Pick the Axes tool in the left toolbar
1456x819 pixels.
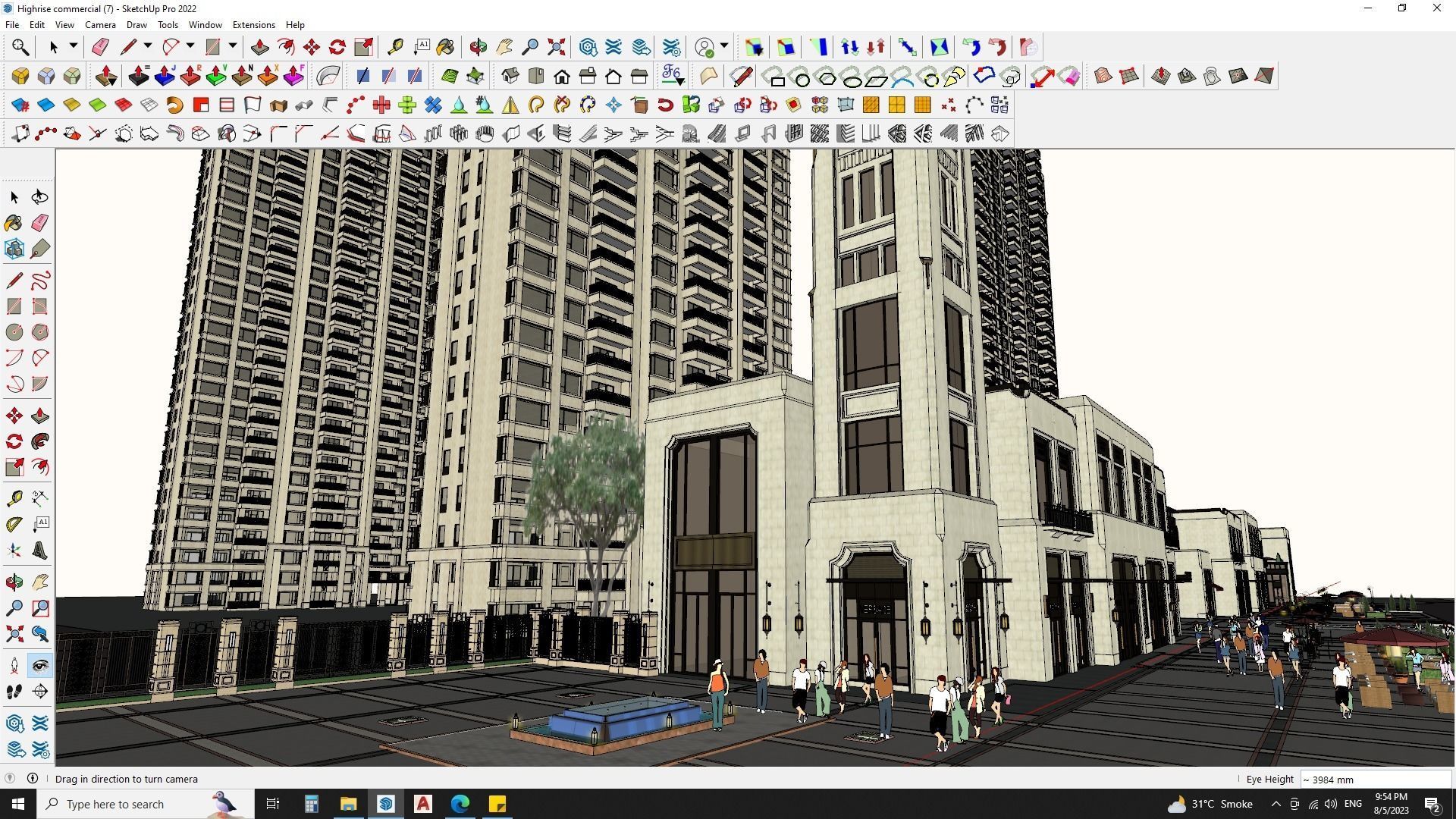click(14, 551)
